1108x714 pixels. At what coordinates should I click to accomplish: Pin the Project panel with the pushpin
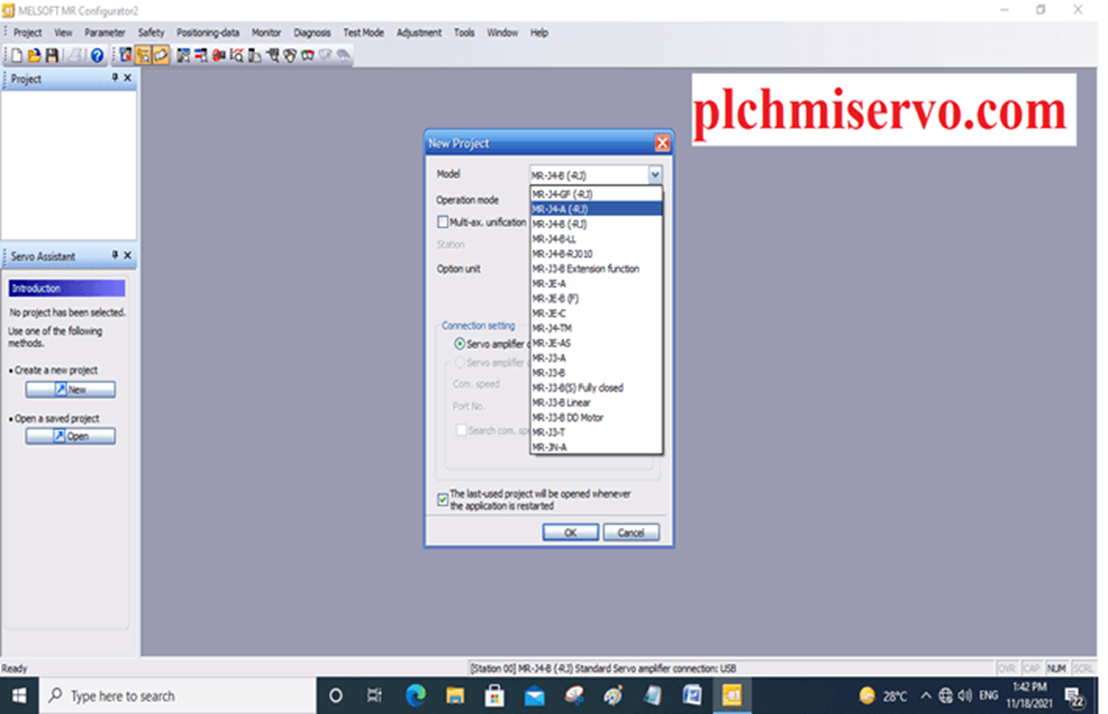click(113, 79)
